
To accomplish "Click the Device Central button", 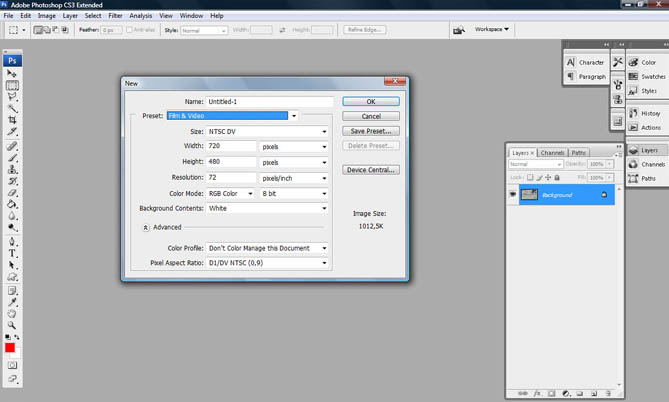I will [370, 170].
